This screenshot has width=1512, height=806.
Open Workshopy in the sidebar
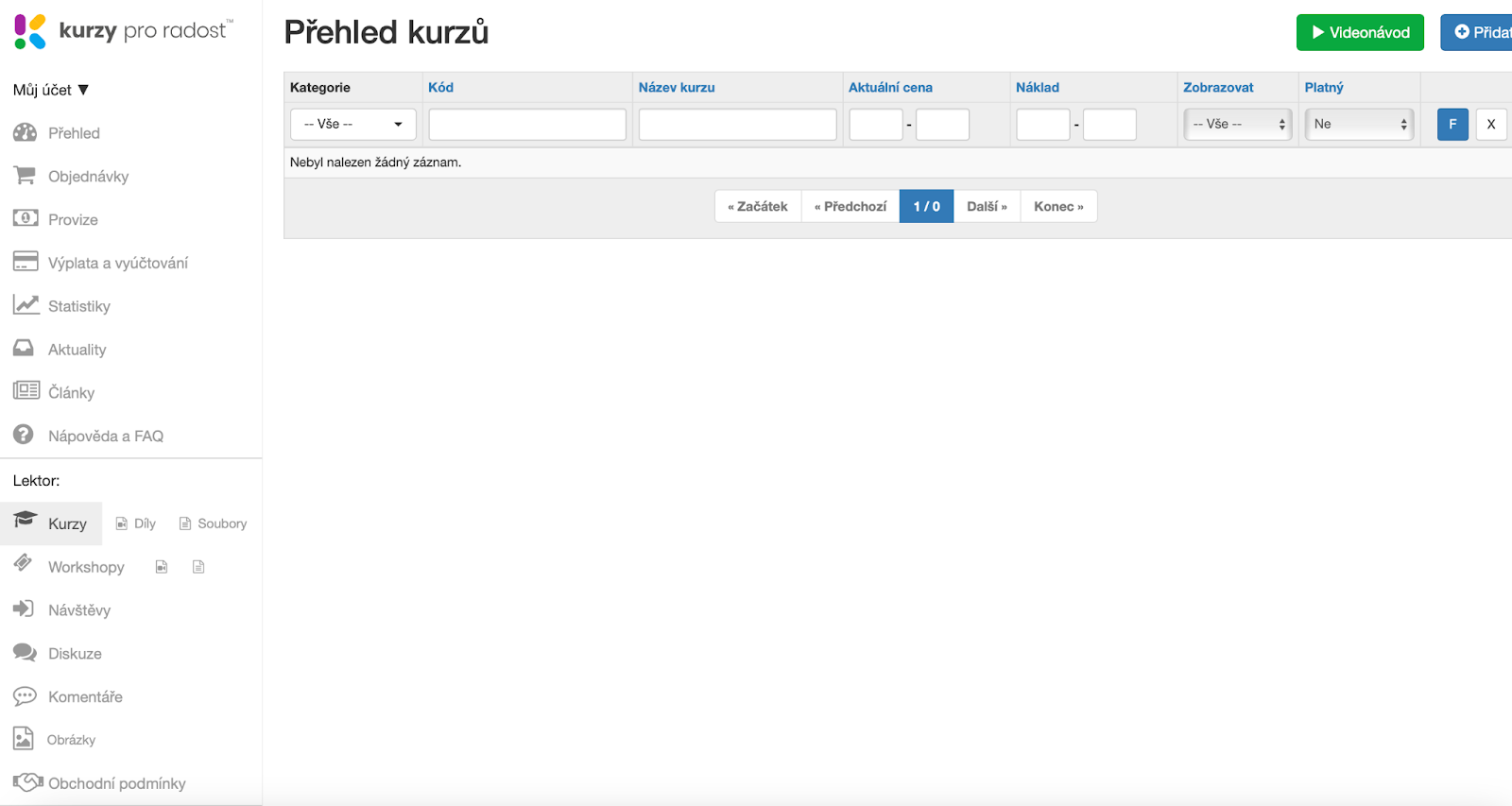[x=86, y=567]
